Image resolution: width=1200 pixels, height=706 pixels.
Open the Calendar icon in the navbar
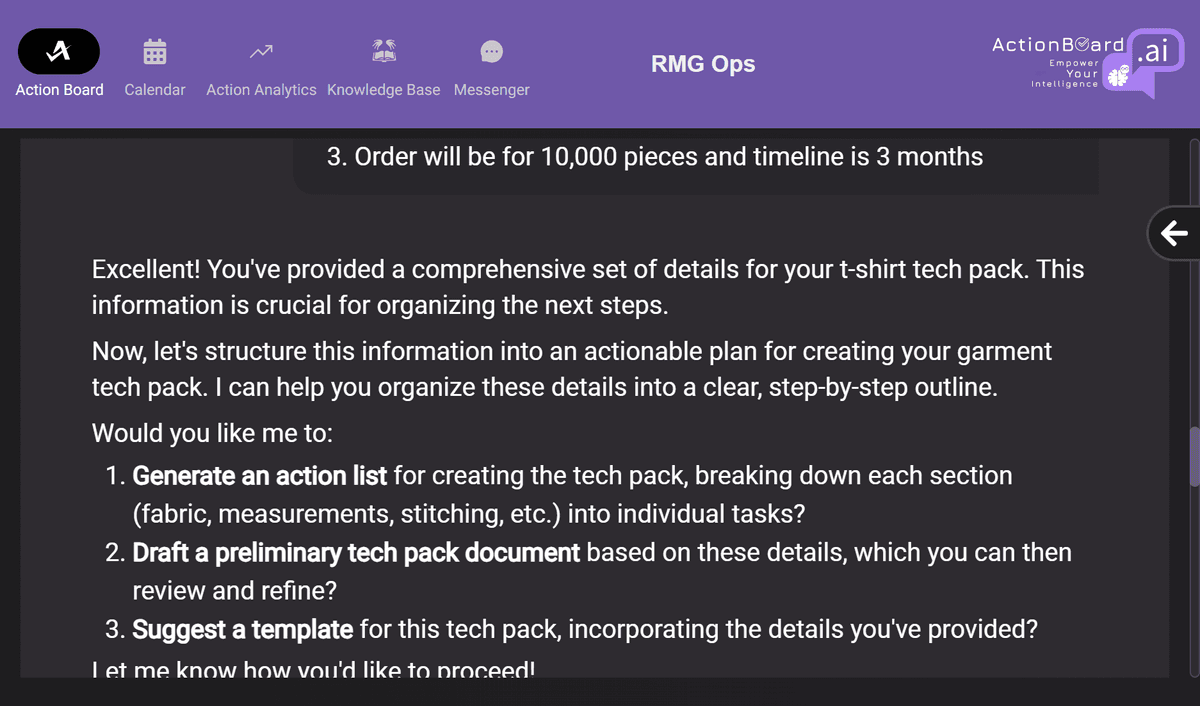click(155, 51)
